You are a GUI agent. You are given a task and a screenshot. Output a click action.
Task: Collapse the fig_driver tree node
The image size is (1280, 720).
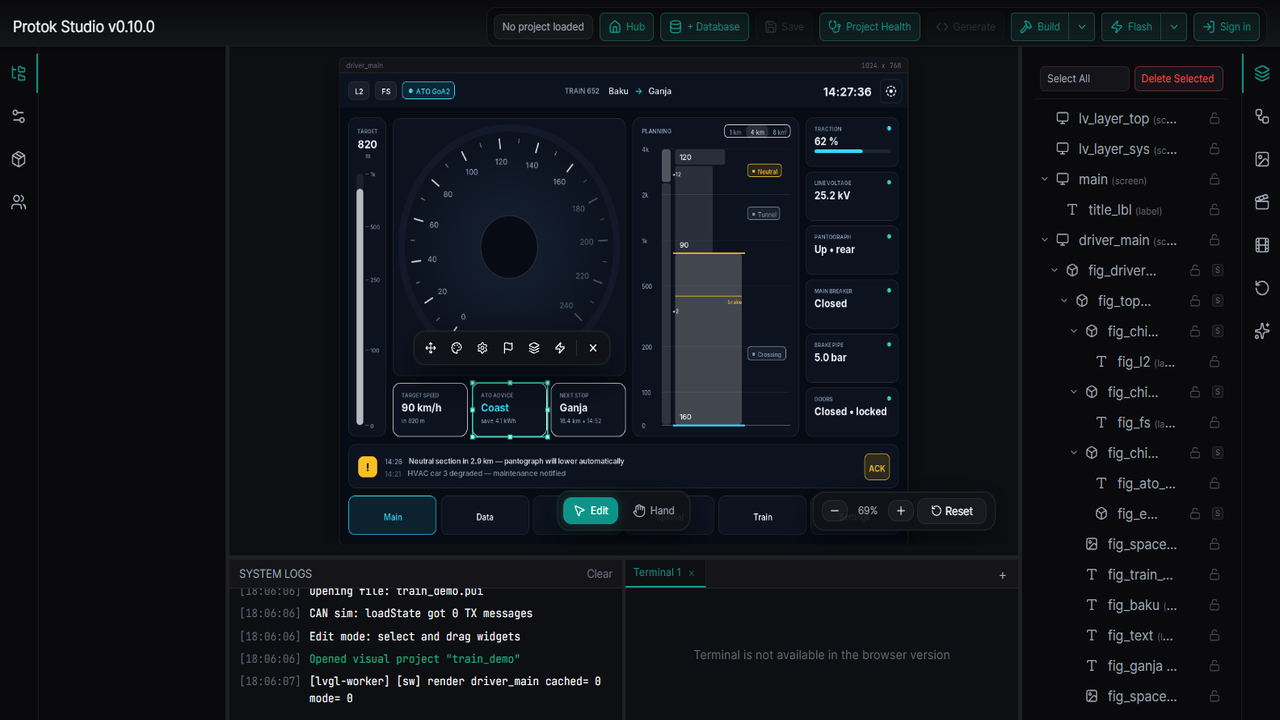[x=1055, y=270]
